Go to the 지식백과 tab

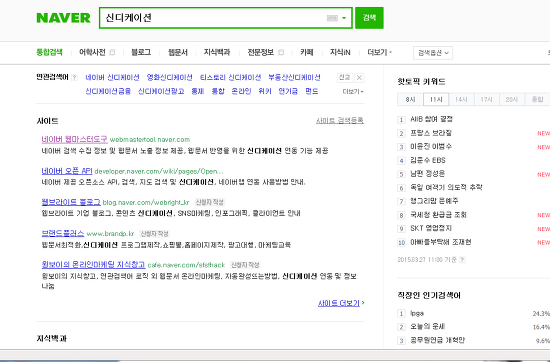(217, 52)
